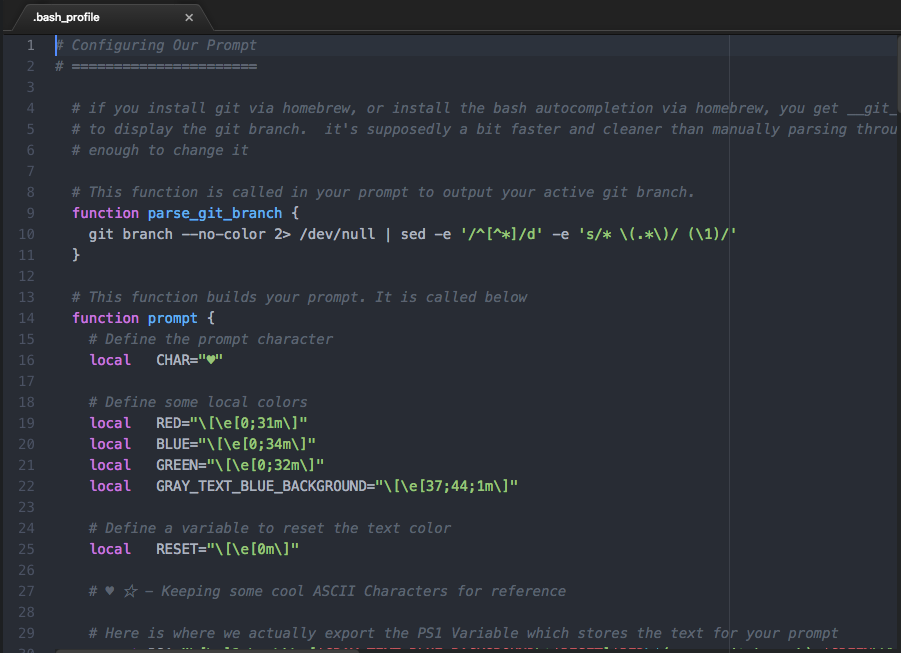Click the closing brace on line 11
The width and height of the screenshot is (901, 653).
click(75, 255)
